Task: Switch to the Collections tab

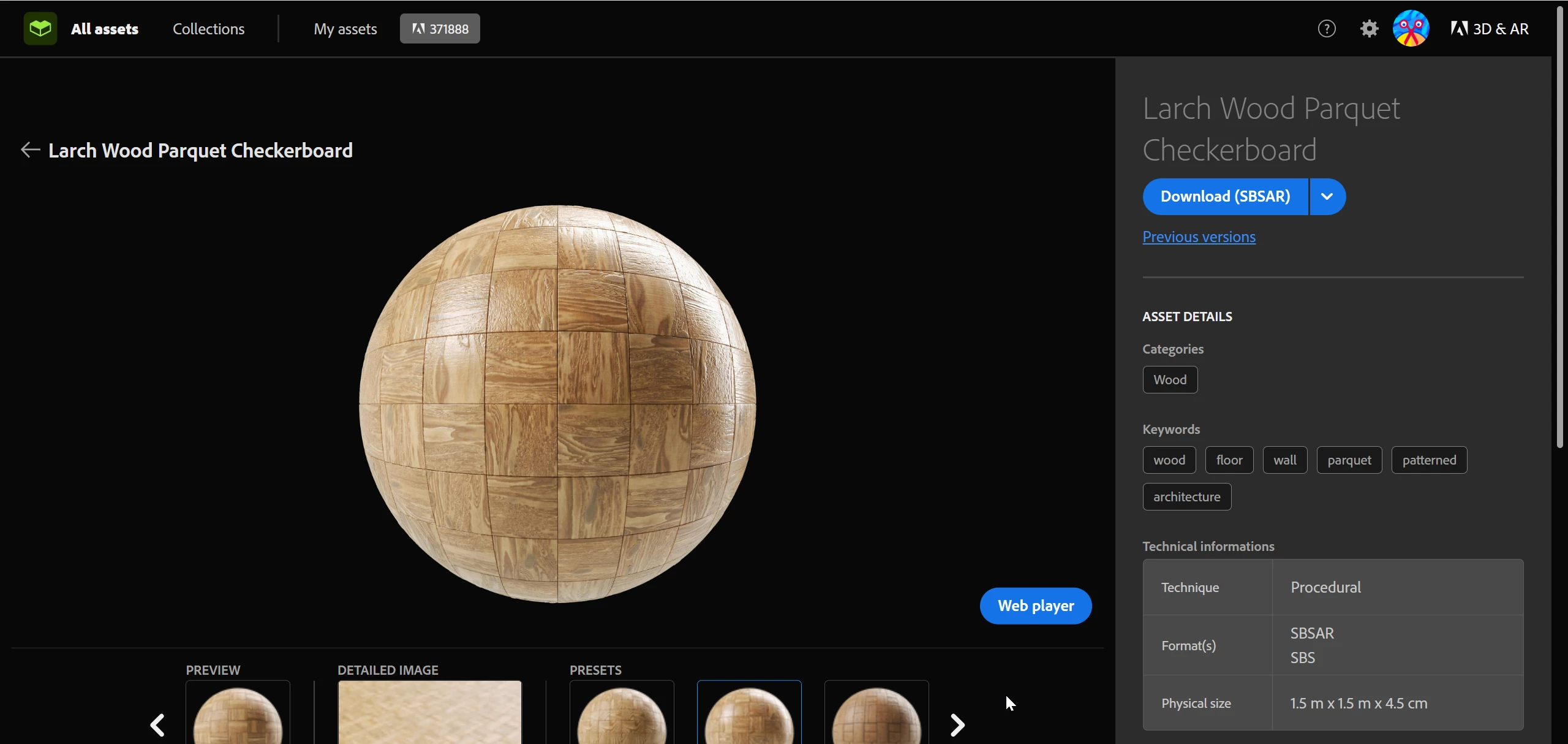Action: (x=208, y=29)
